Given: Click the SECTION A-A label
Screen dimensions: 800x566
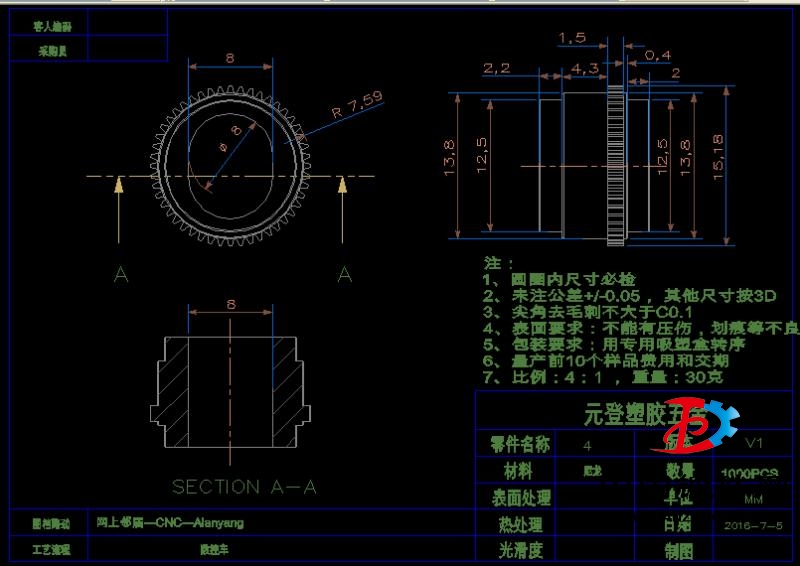Looking at the screenshot, I should 244,487.
